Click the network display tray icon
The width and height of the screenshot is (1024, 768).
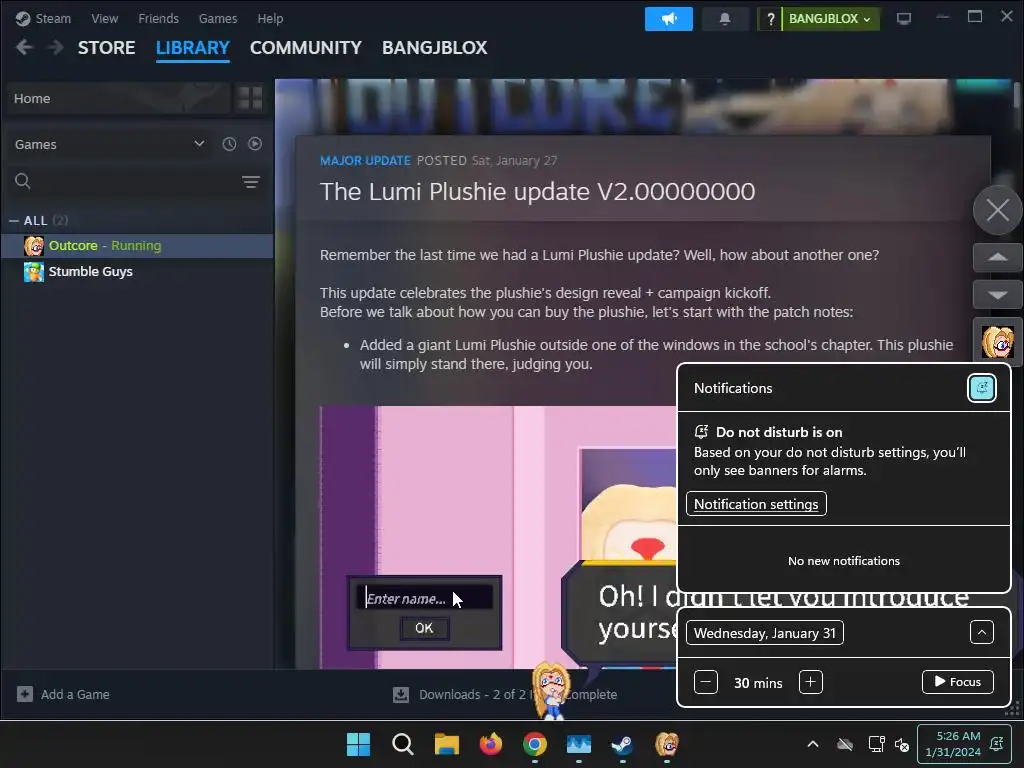[x=876, y=744]
